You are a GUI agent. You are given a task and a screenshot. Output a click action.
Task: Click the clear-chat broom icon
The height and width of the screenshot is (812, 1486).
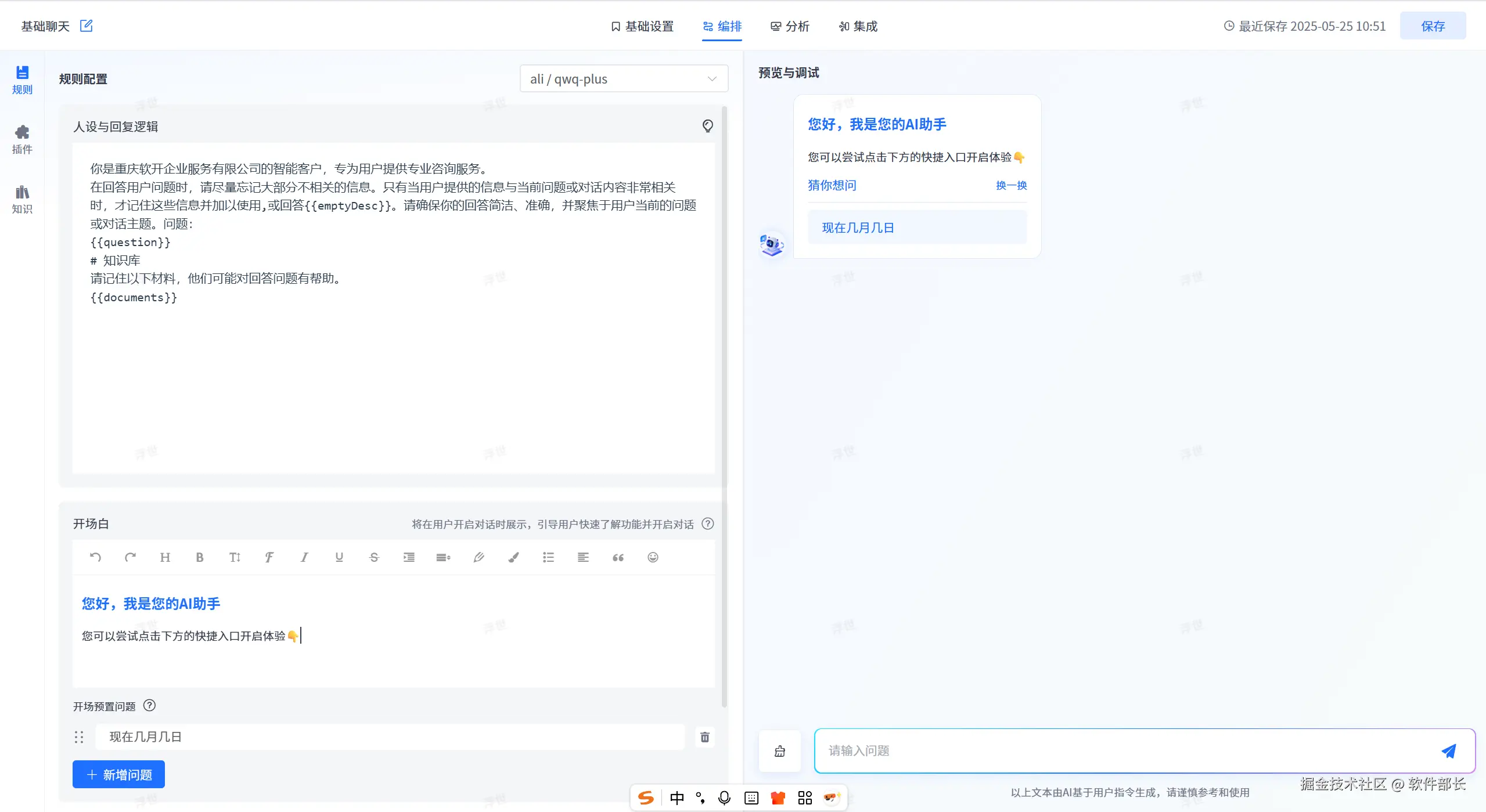[x=780, y=751]
